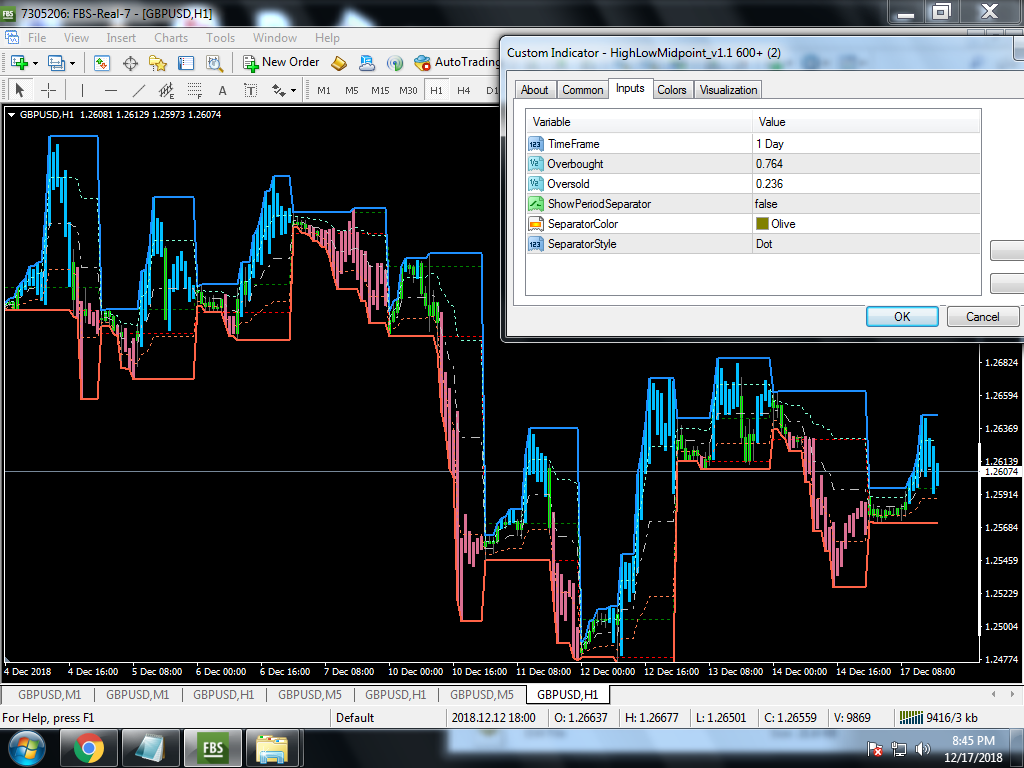The image size is (1024, 768).
Task: Switch to M30 timeframe
Action: [x=408, y=91]
